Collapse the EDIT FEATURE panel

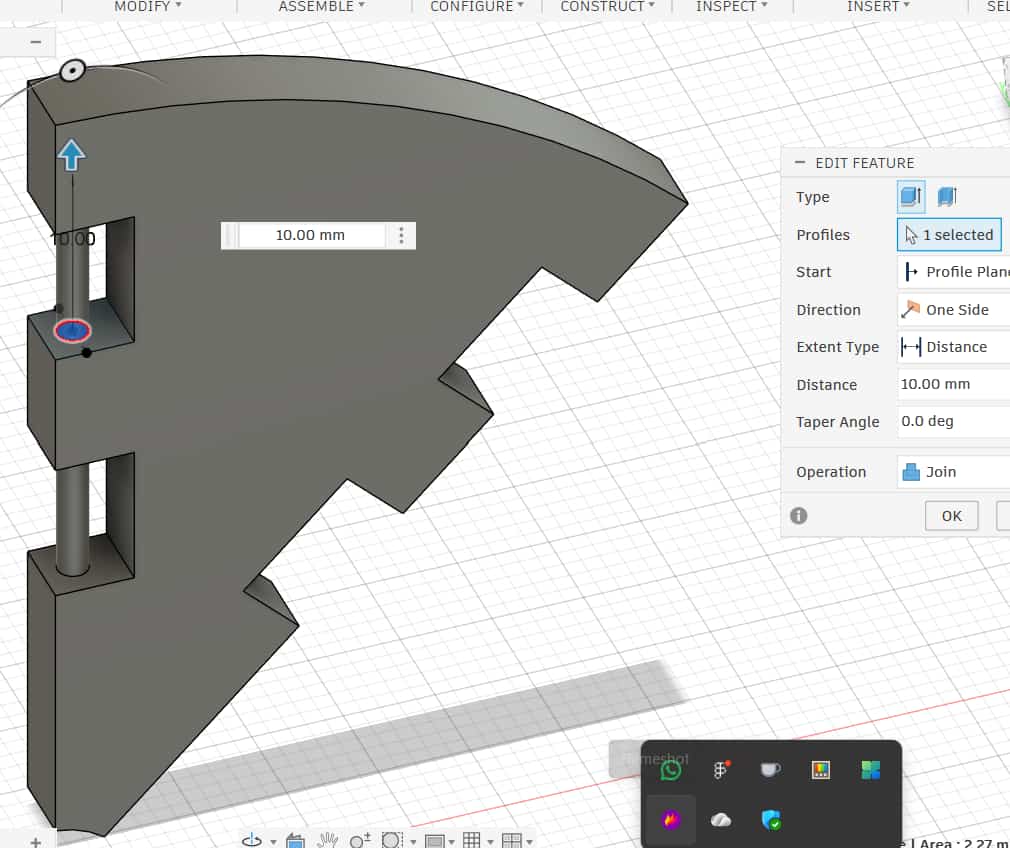point(800,162)
